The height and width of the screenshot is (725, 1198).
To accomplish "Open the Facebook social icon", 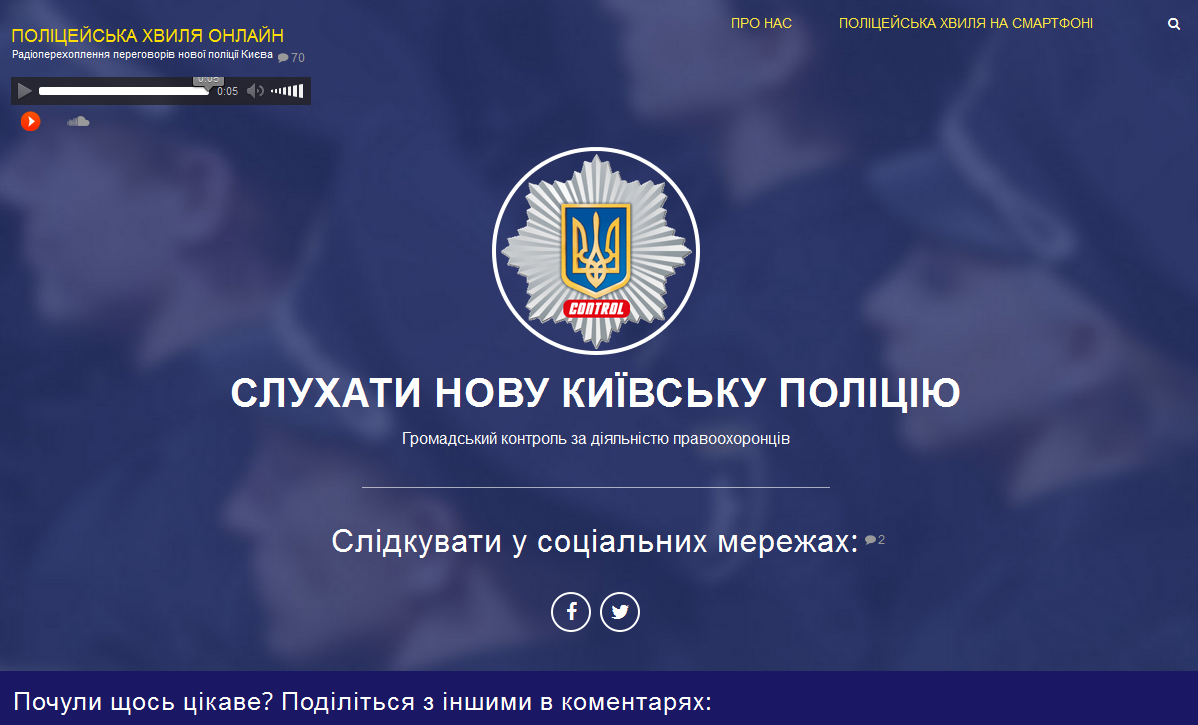I will pos(571,612).
